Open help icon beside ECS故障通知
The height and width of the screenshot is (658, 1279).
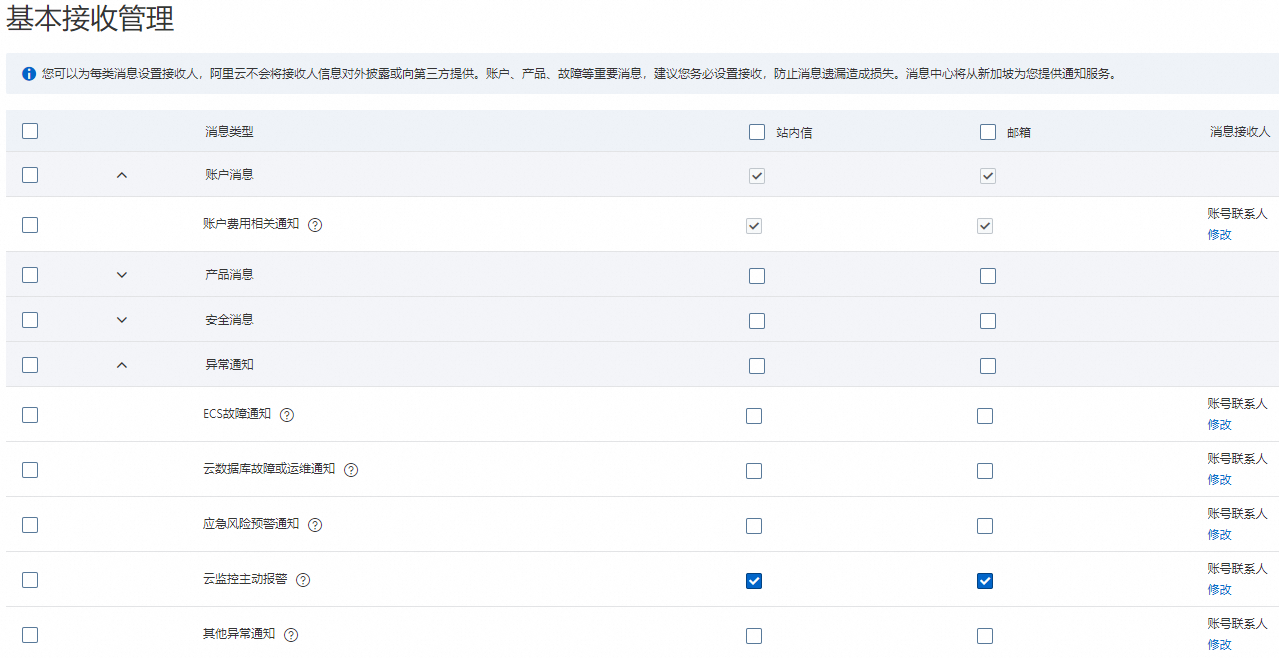click(287, 415)
